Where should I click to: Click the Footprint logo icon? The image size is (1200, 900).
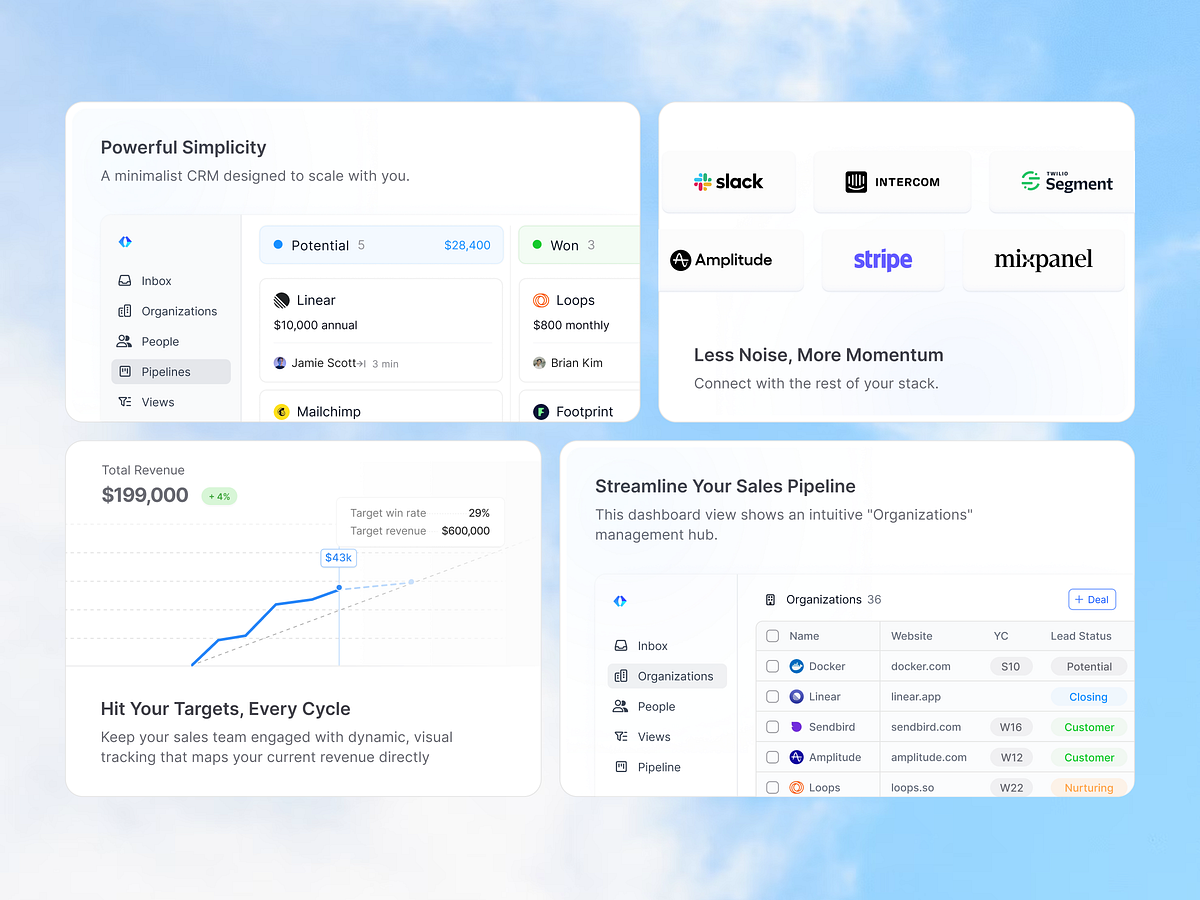541,411
